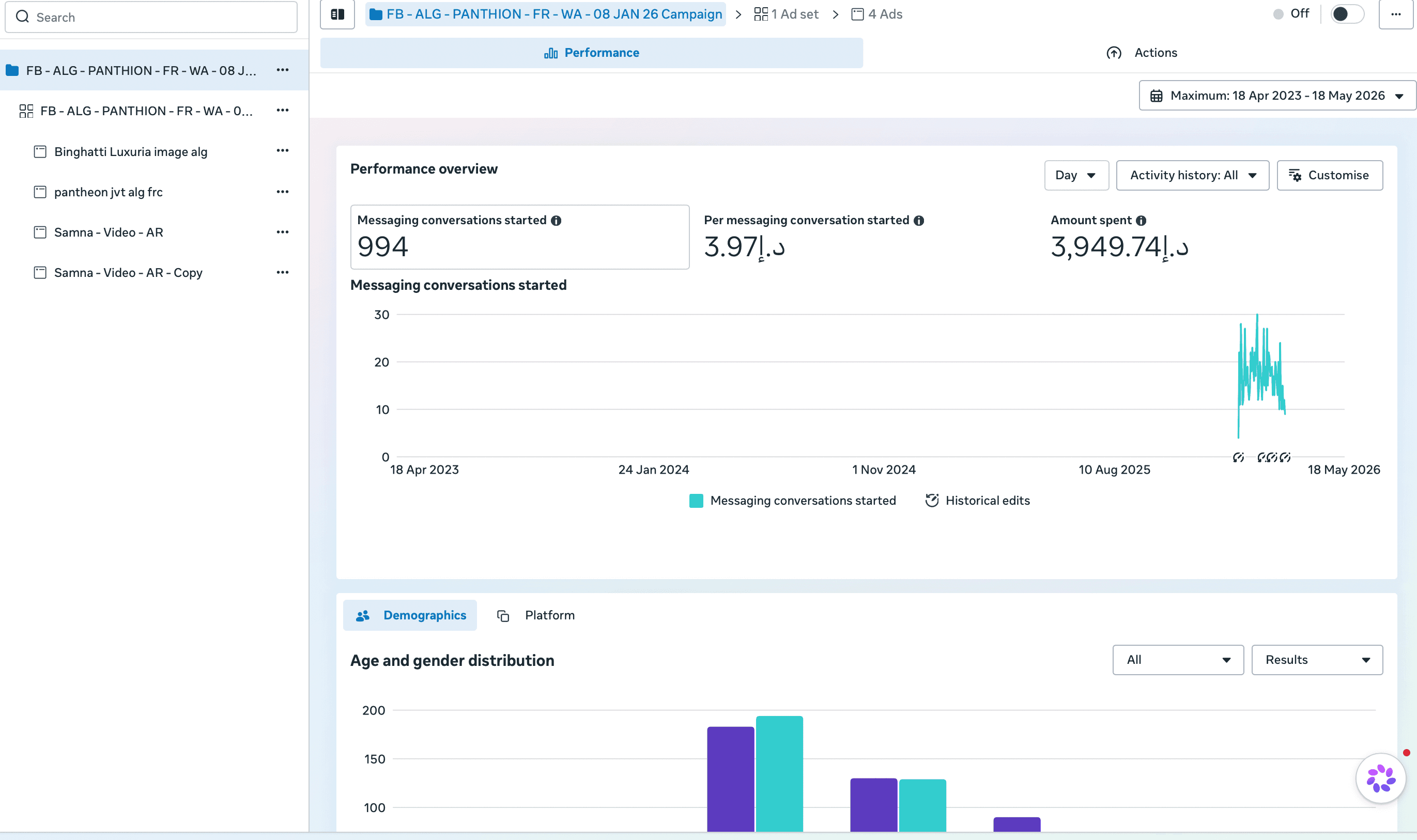
Task: Open the Maximum date range picker
Action: pyautogui.click(x=1277, y=96)
